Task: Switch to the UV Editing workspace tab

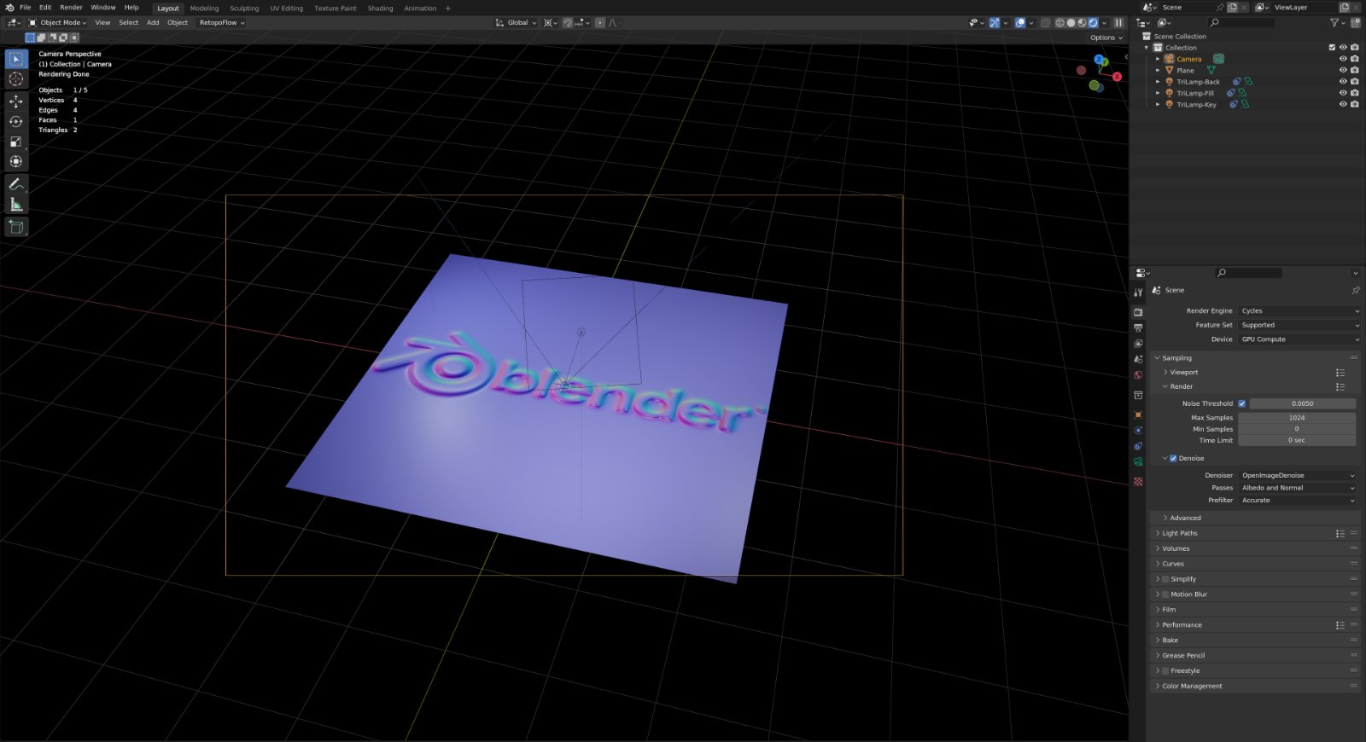Action: (286, 8)
